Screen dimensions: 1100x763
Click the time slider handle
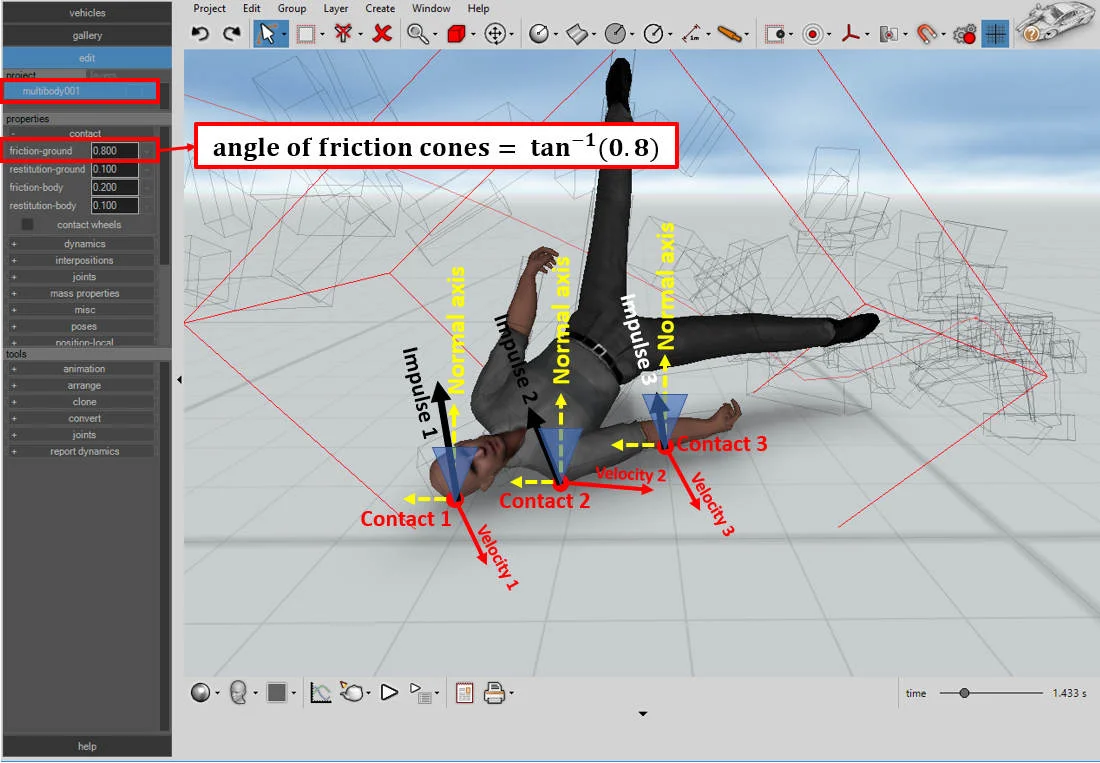point(965,693)
